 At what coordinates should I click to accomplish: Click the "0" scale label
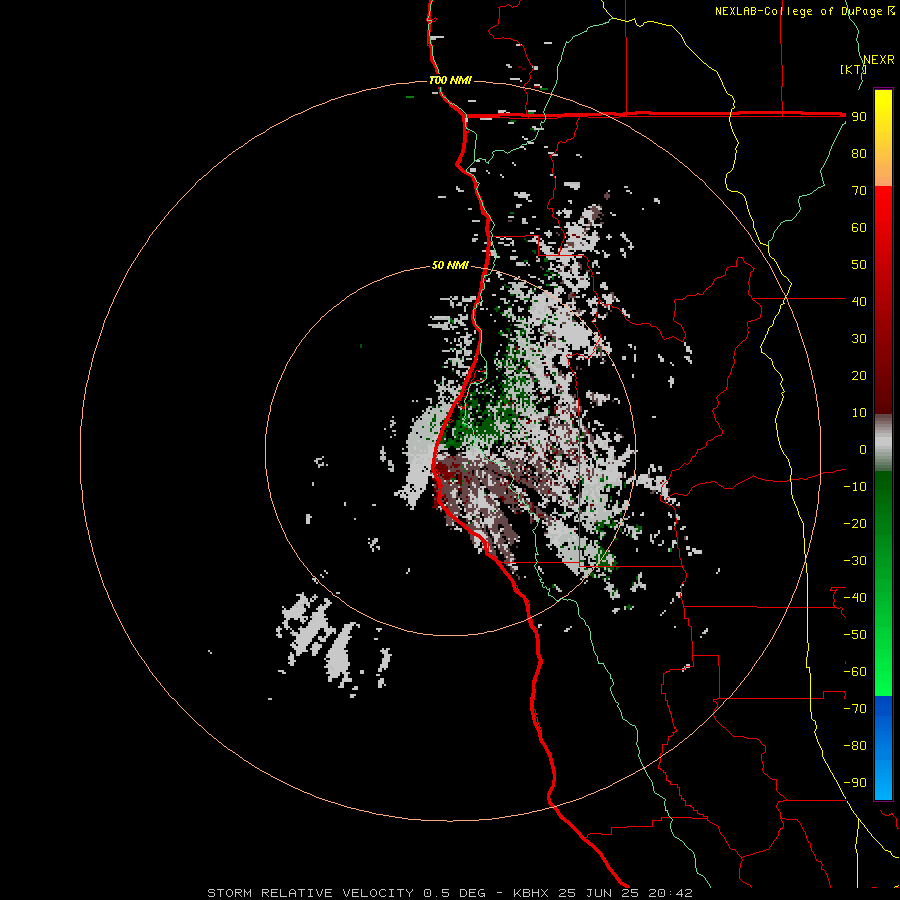[863, 450]
